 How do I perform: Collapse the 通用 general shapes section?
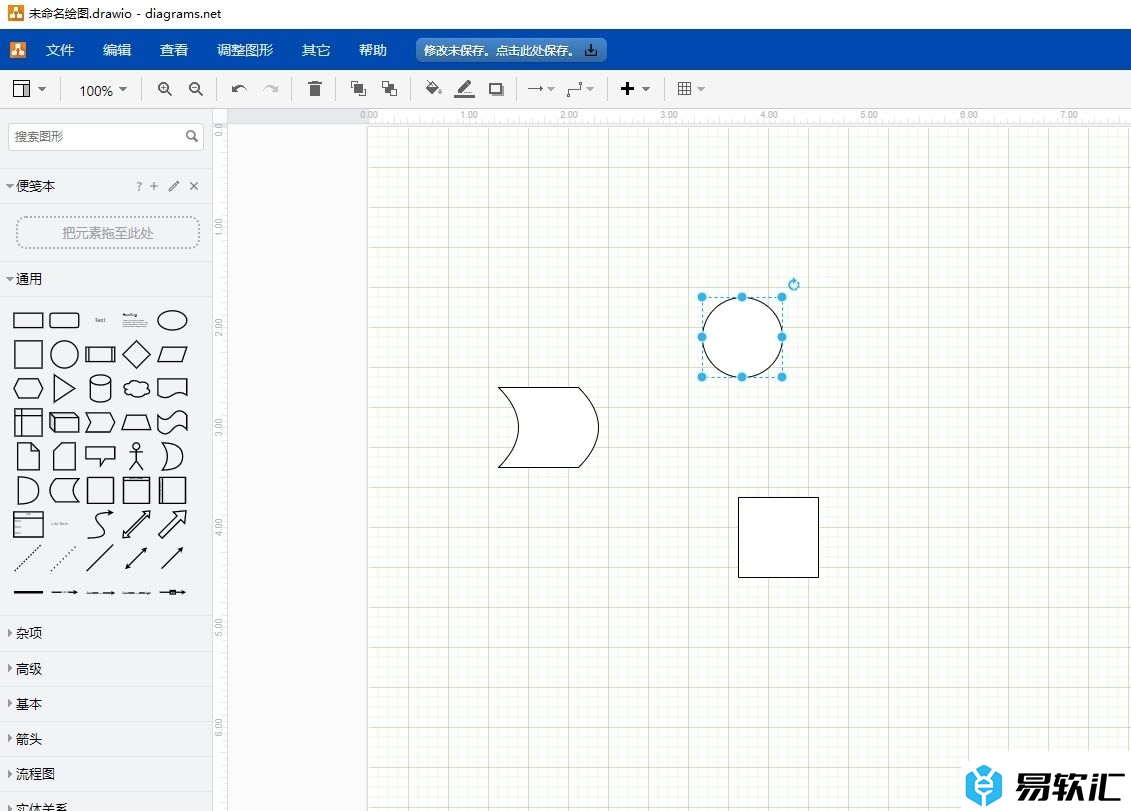(x=25, y=279)
